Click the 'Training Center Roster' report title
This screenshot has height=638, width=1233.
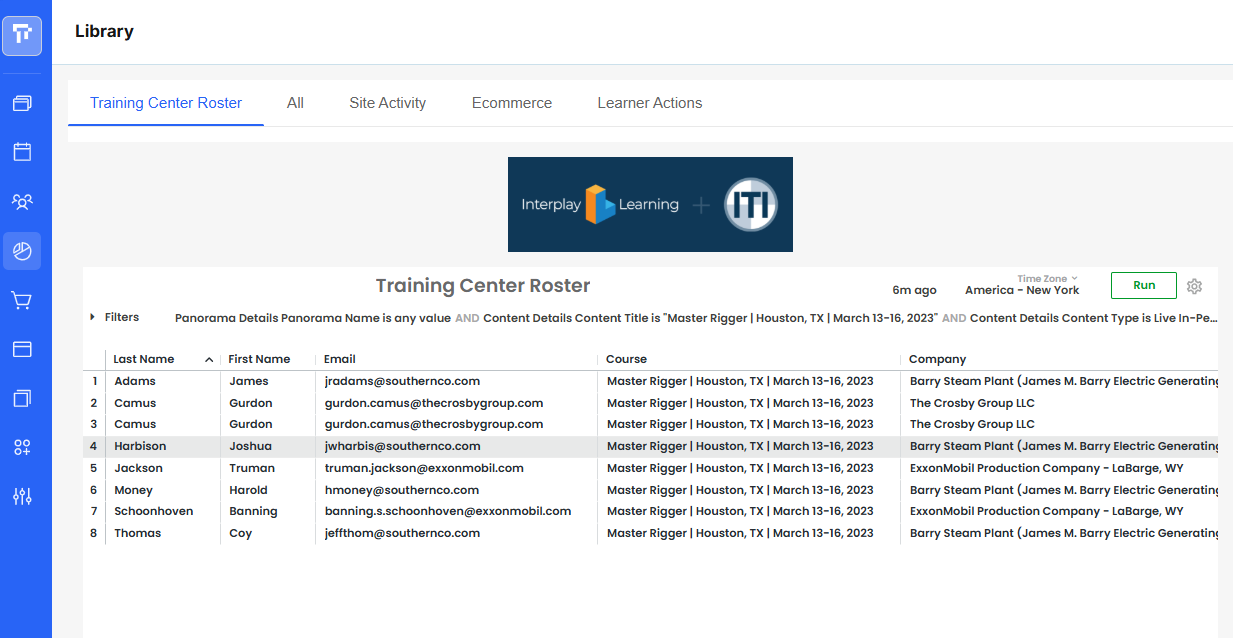click(483, 286)
